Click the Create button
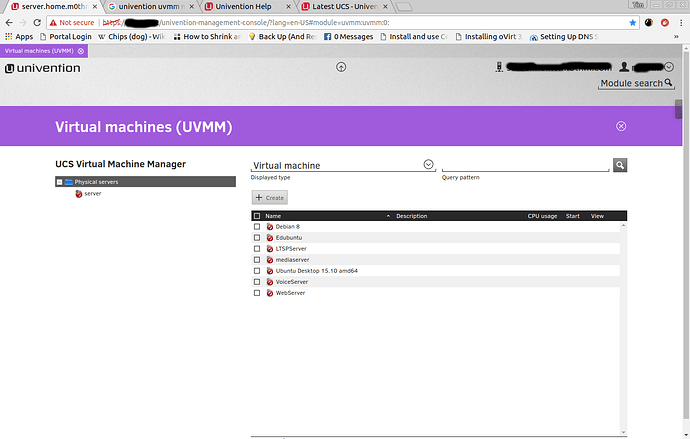This screenshot has height=439, width=690. click(270, 198)
